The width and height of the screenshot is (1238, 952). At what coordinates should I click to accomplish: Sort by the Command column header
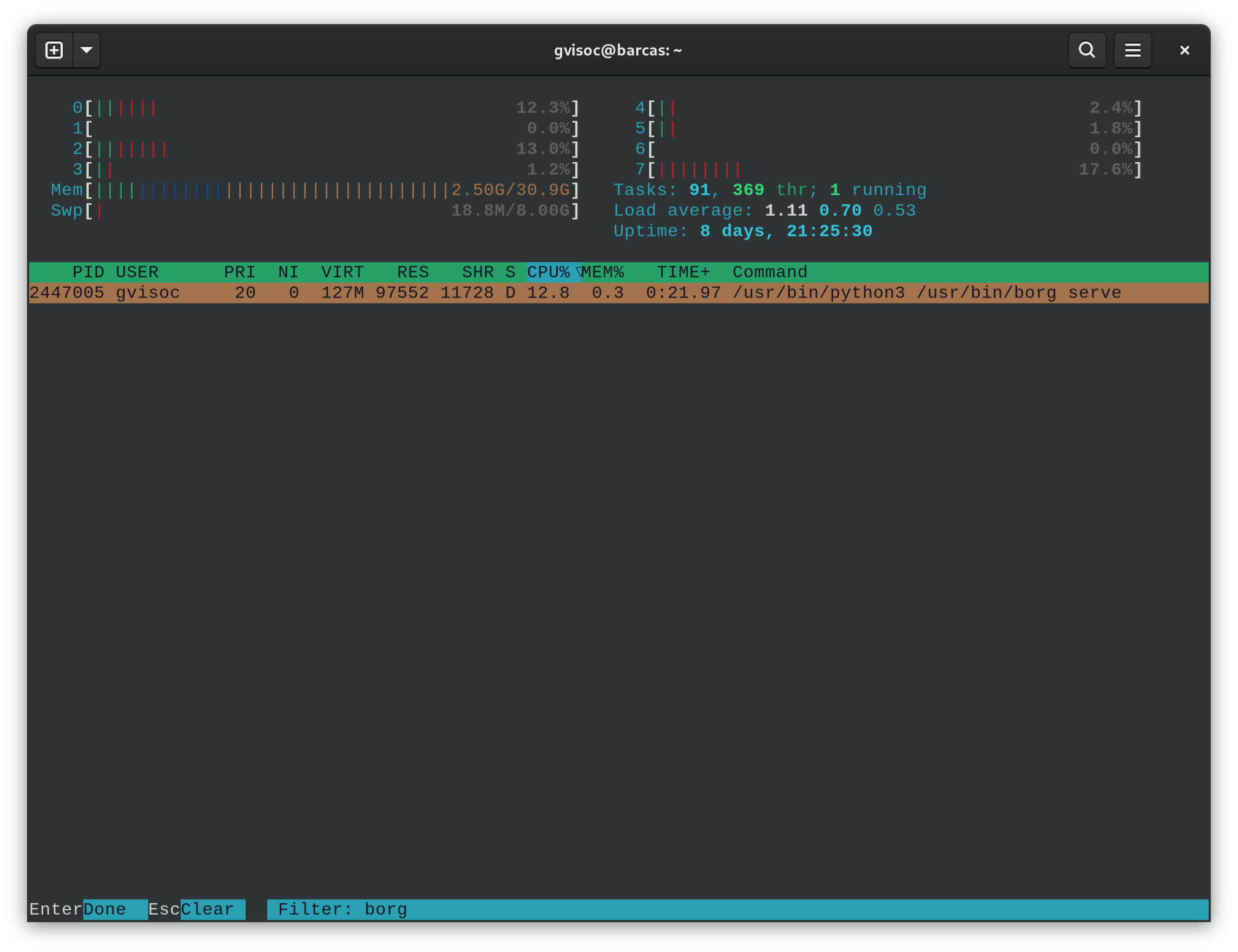pyautogui.click(x=770, y=272)
